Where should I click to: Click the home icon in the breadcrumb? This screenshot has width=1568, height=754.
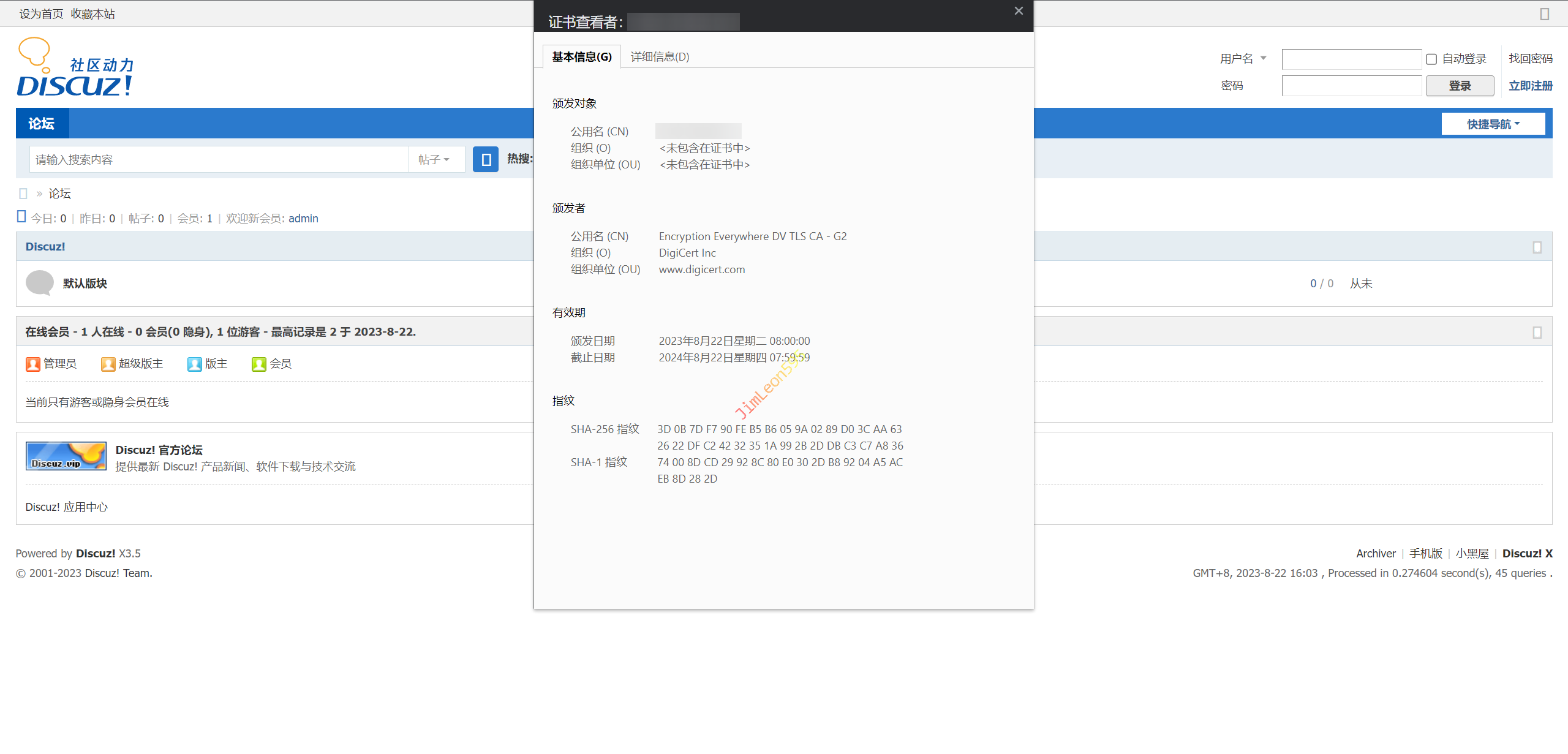pos(23,194)
